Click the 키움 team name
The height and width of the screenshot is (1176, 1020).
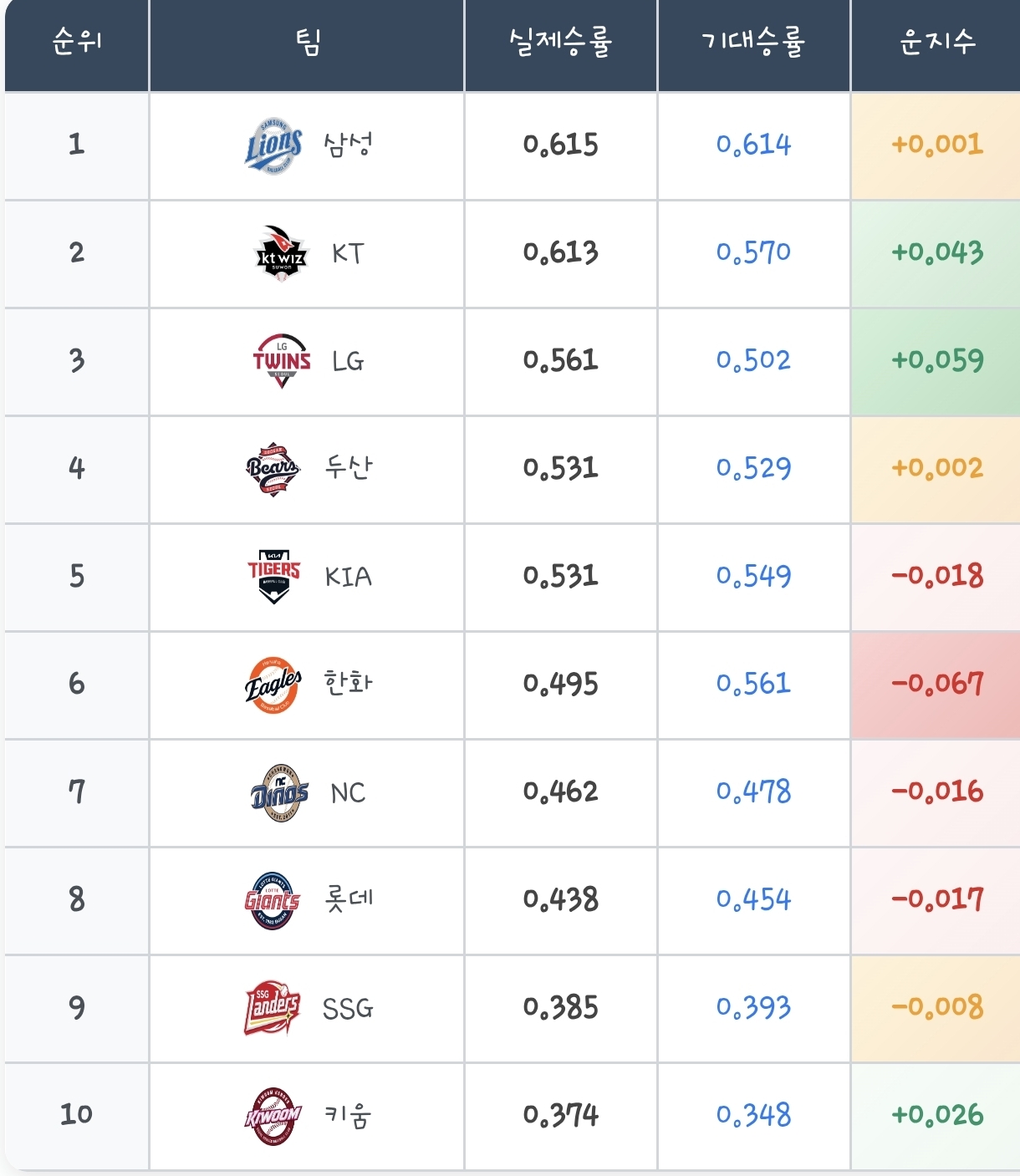point(348,1116)
